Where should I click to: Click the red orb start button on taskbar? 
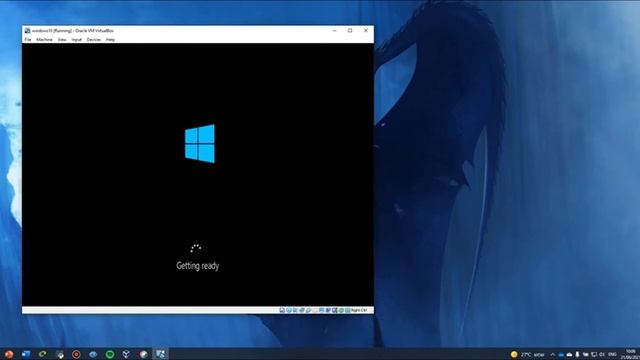click(x=9, y=354)
